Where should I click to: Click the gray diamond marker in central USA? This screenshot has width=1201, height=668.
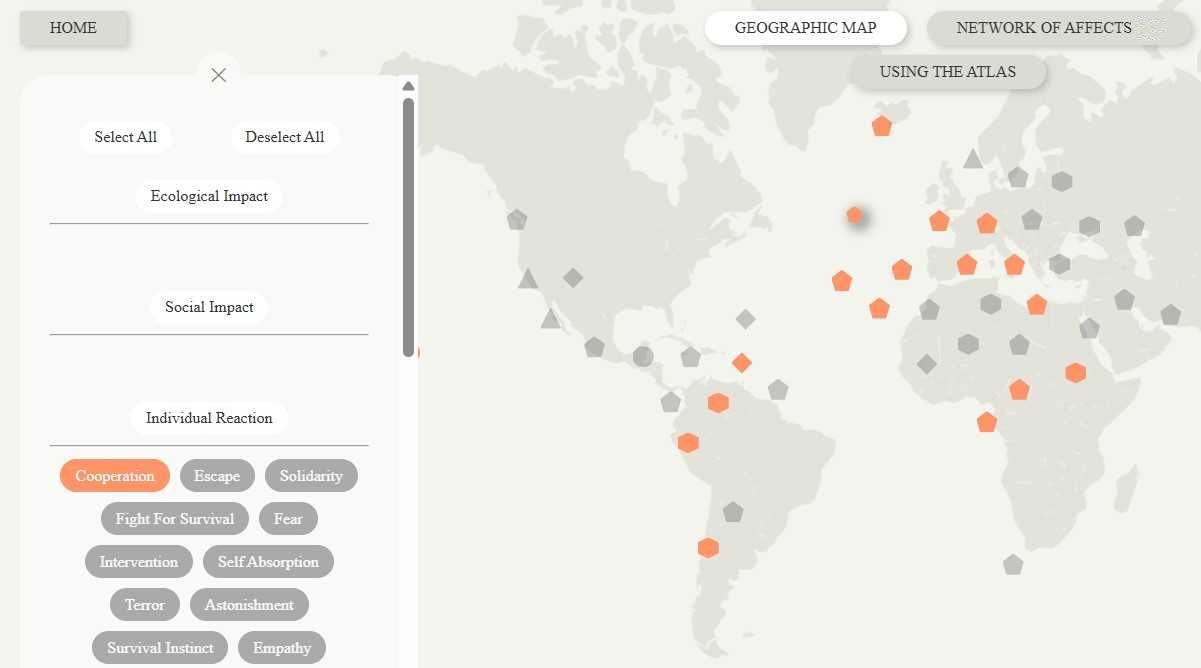(573, 277)
